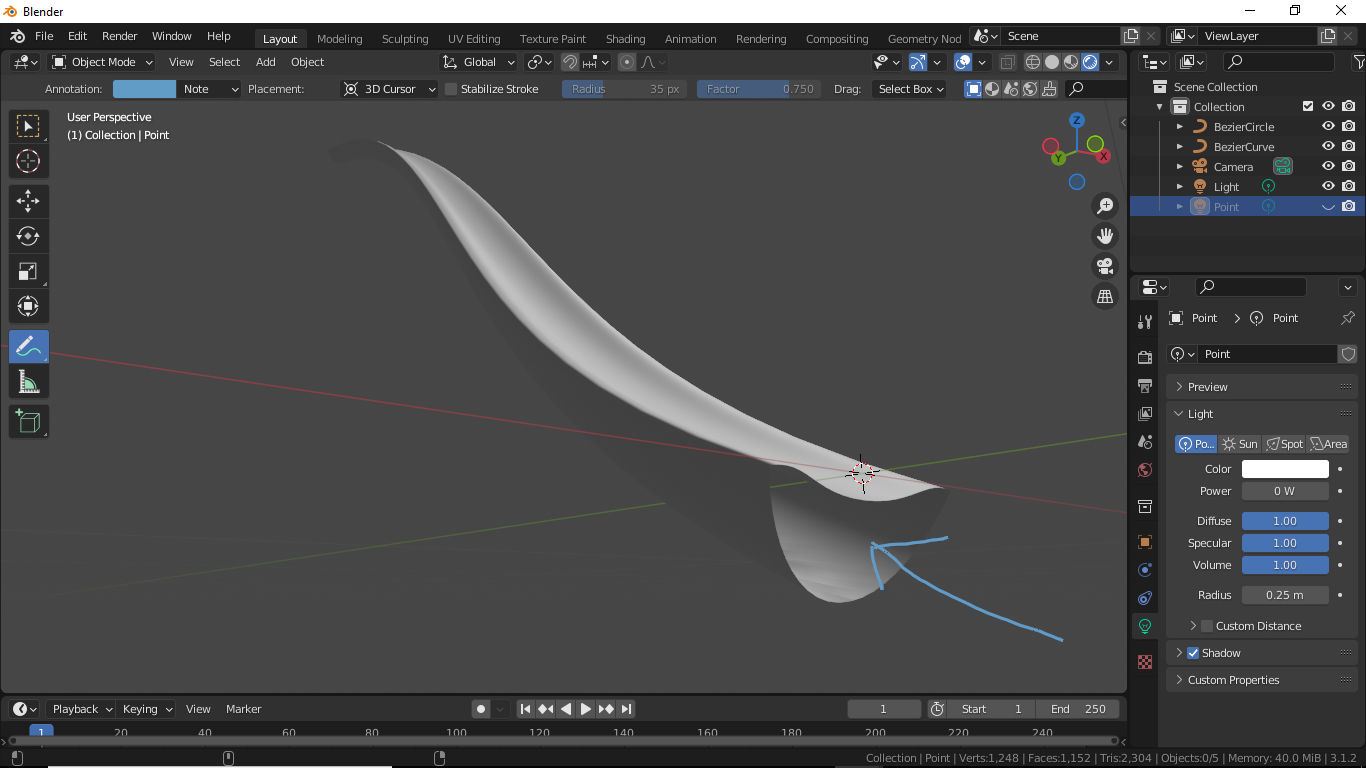
Task: Open the Object Data light properties tab
Action: pos(1145,626)
